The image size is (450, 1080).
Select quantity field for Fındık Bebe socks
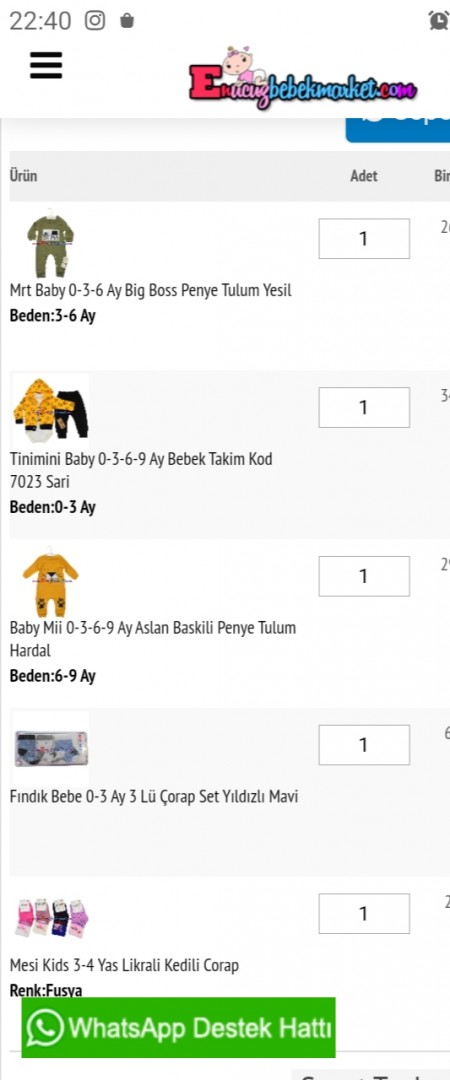(364, 745)
